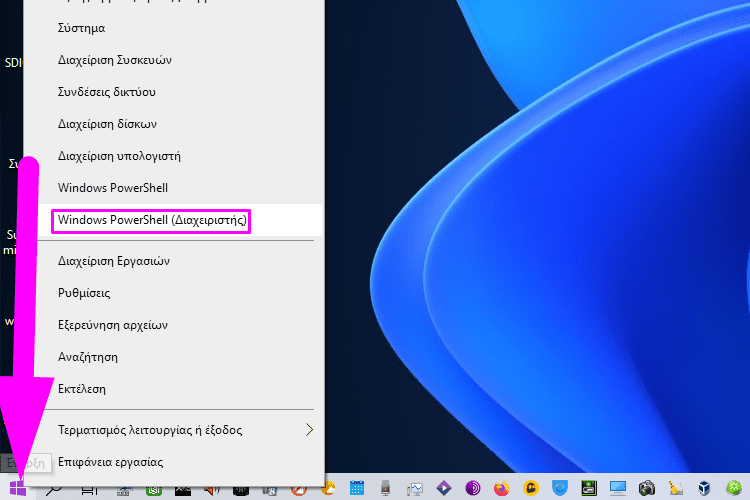Open the purple diamond play icon
Viewport: 750px width, 500px height.
[x=444, y=488]
